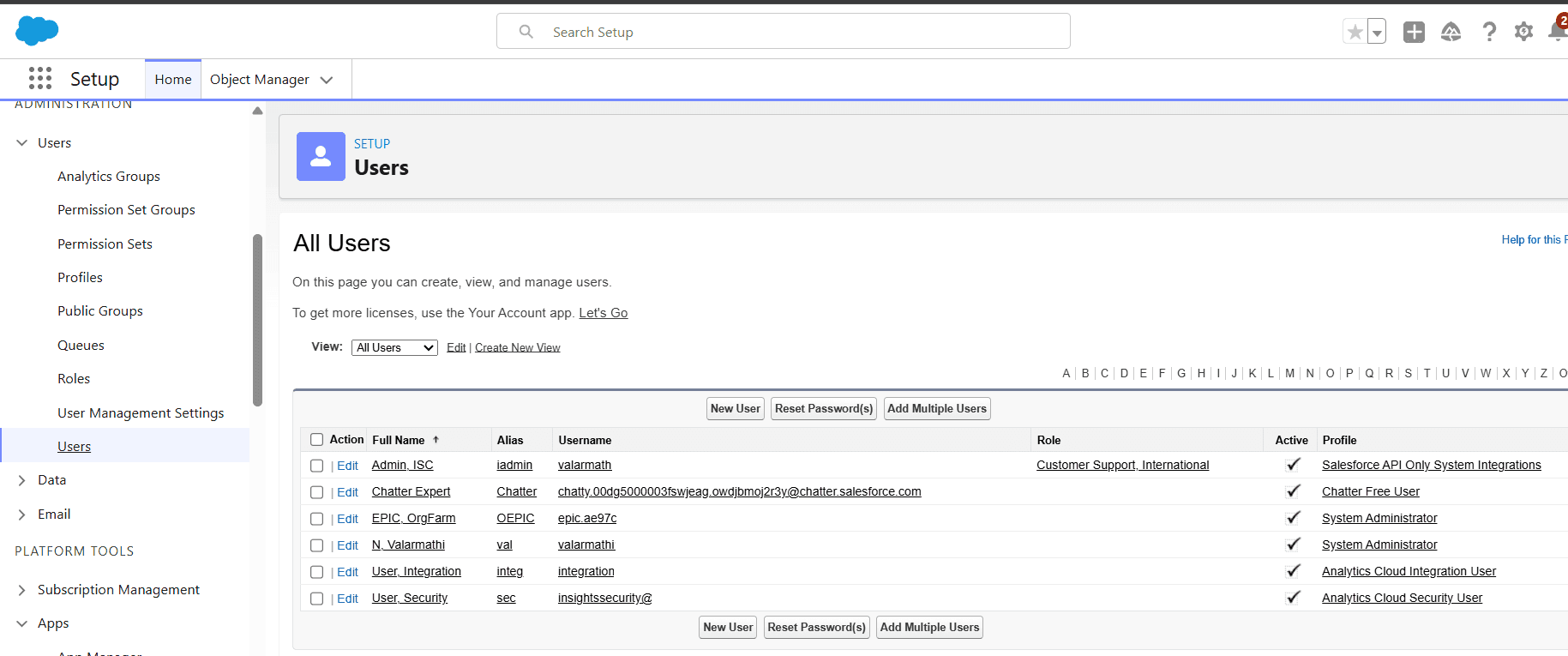Open the notifications bell icon

[x=1558, y=32]
